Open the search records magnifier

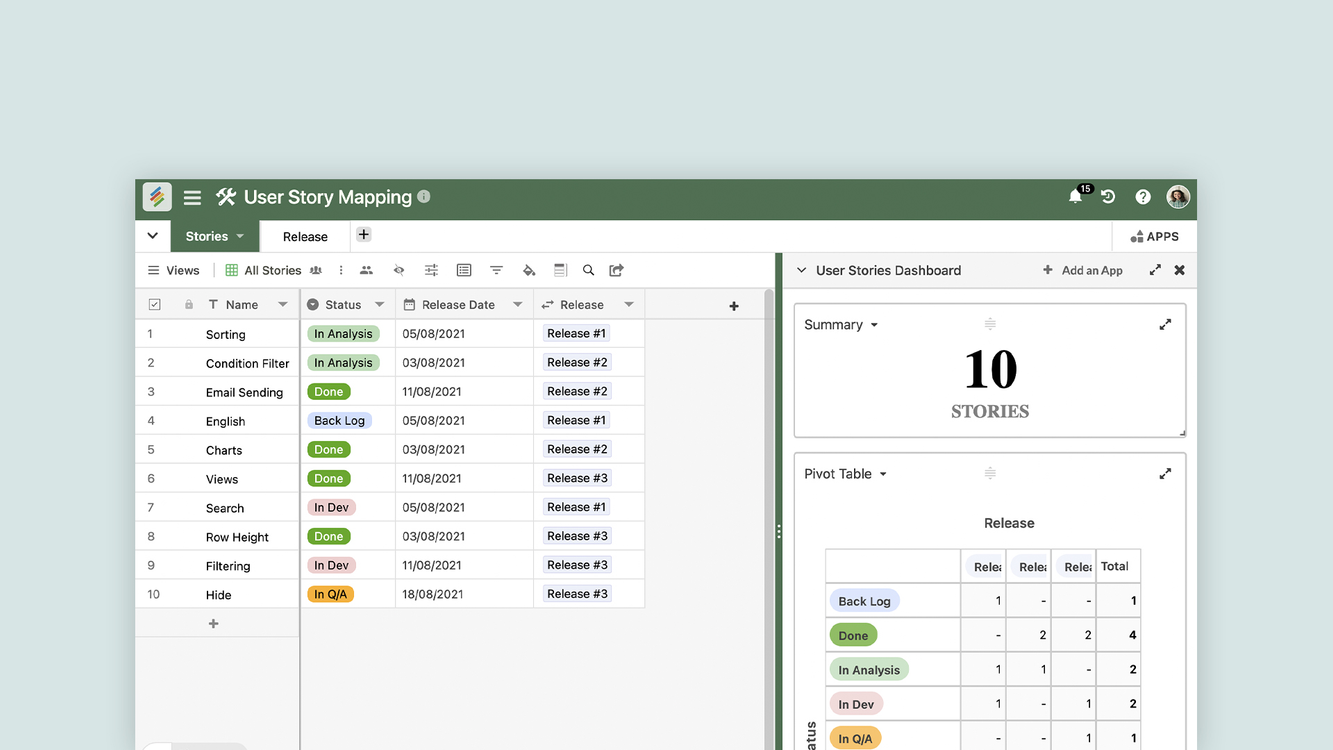tap(588, 270)
